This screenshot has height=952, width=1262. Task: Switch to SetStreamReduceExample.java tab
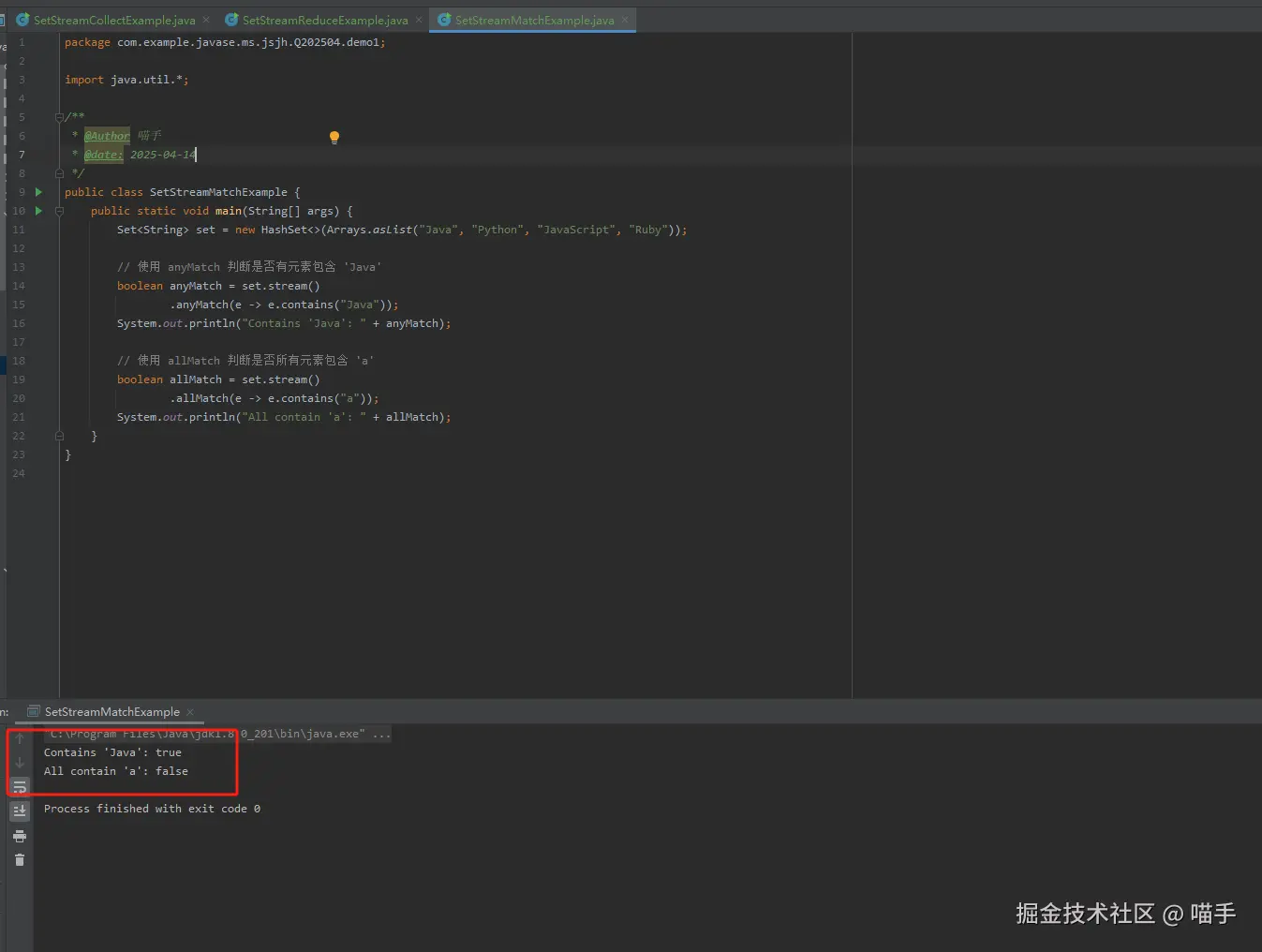(x=325, y=20)
